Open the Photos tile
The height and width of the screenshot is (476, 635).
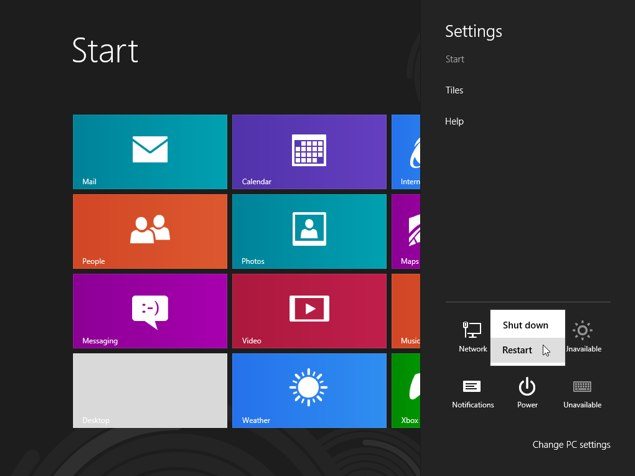point(309,231)
